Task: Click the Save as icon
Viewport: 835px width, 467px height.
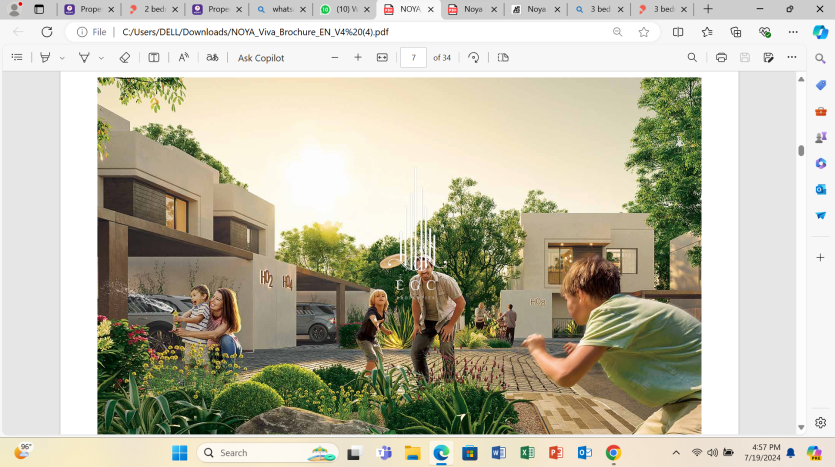Action: (x=768, y=58)
